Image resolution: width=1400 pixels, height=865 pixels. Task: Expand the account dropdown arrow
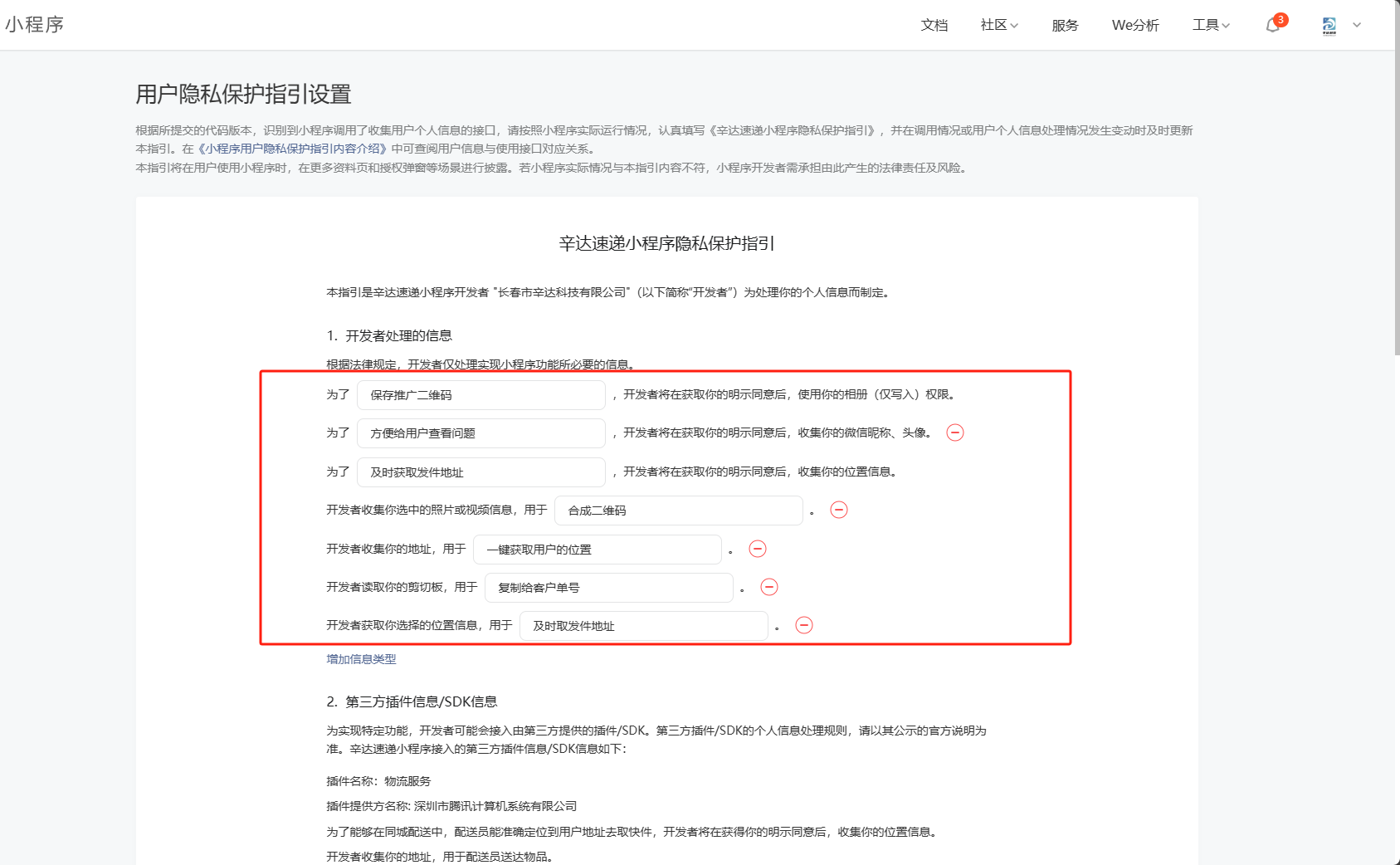pos(1357,25)
